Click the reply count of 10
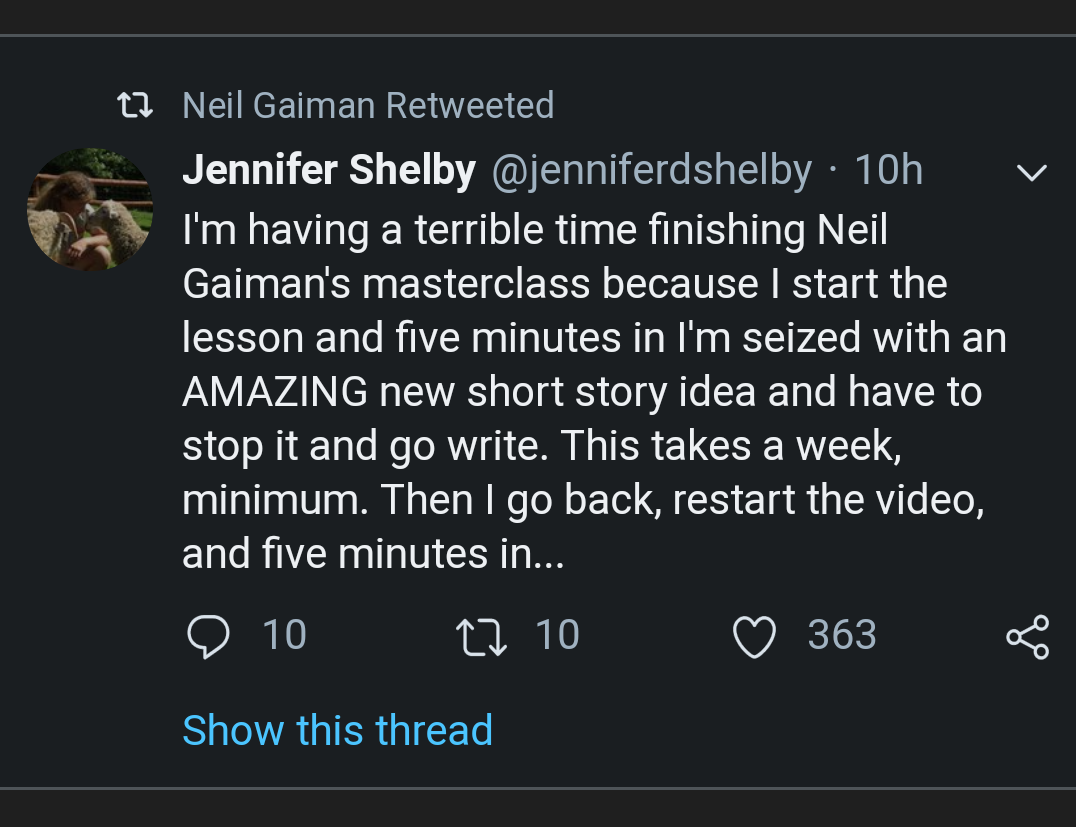The width and height of the screenshot is (1076, 827). click(x=284, y=636)
